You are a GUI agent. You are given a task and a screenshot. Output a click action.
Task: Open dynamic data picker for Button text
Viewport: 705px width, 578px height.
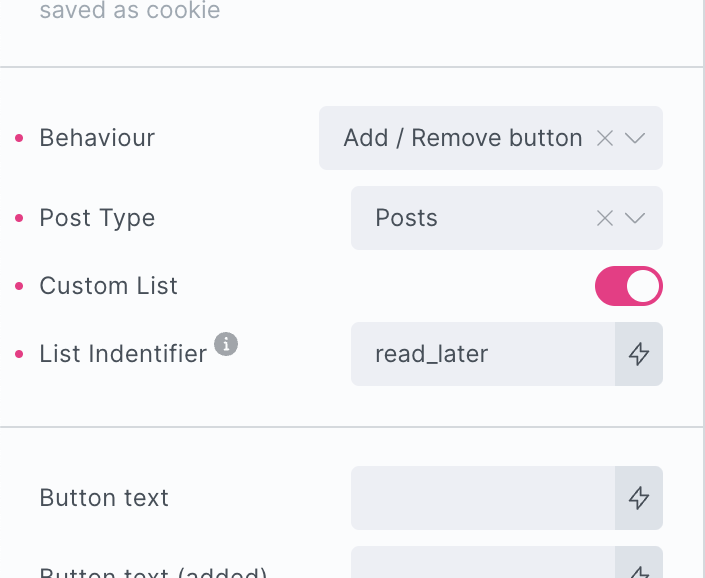pyautogui.click(x=639, y=498)
